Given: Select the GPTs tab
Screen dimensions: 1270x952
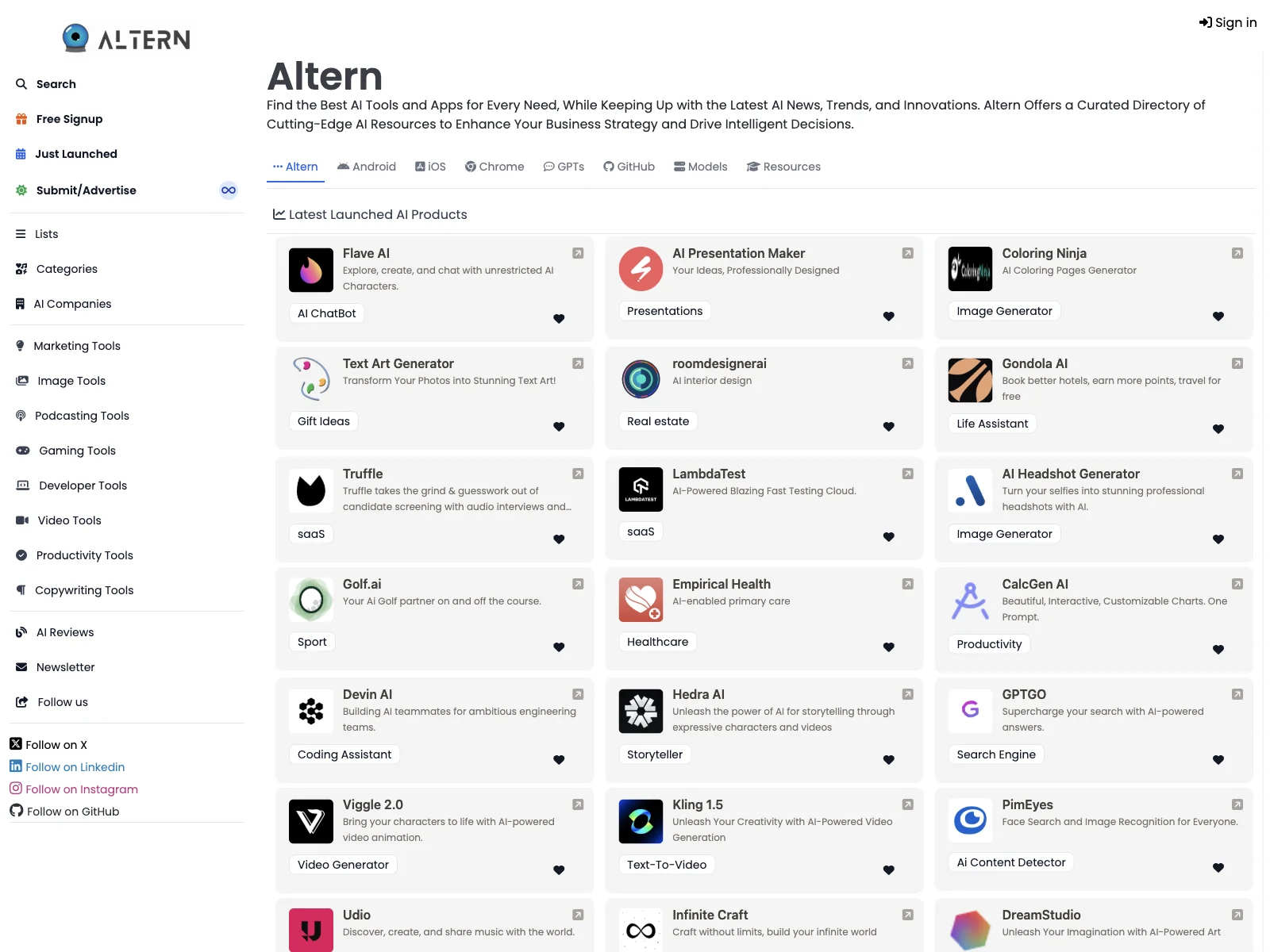Looking at the screenshot, I should 564,167.
